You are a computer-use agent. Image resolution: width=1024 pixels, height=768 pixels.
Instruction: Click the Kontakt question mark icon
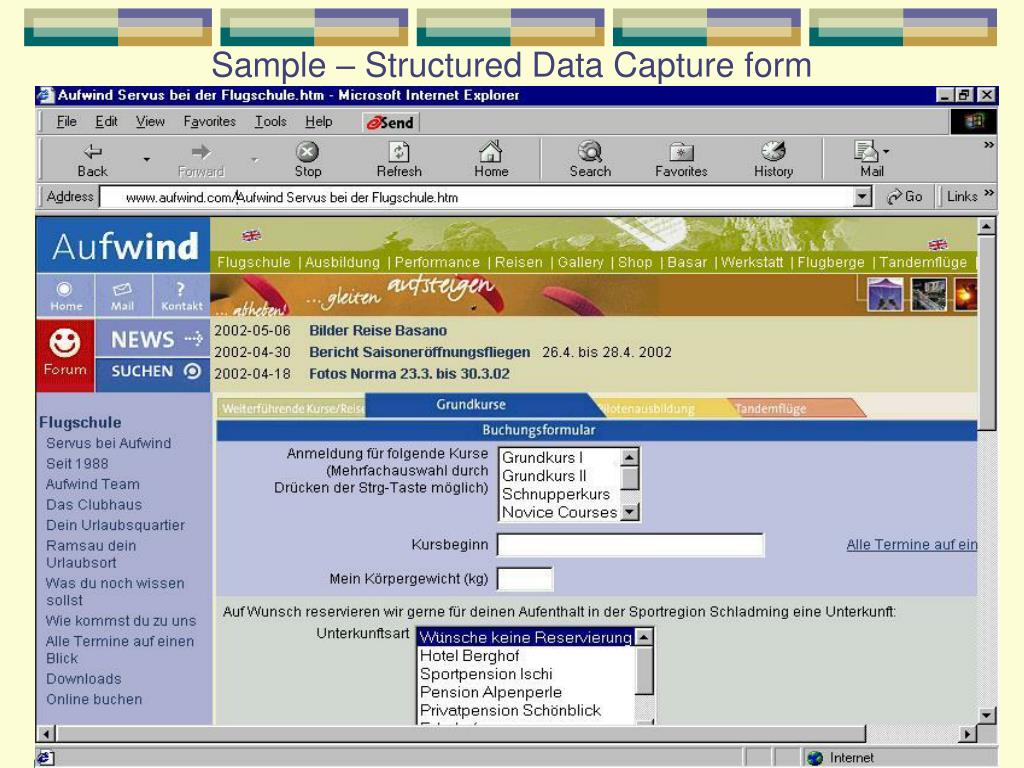coord(180,289)
